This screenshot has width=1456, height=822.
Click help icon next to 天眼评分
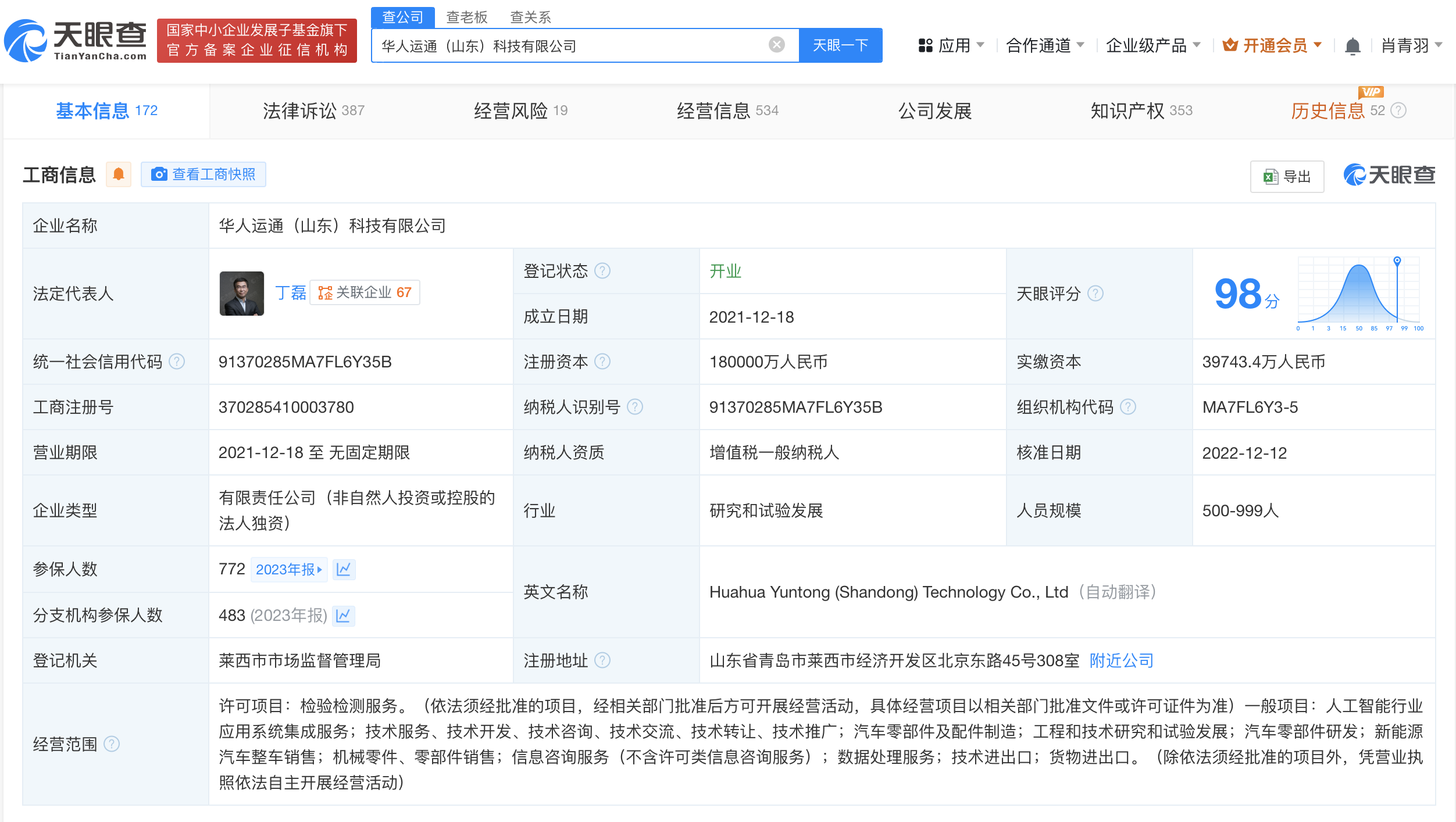(x=1095, y=294)
